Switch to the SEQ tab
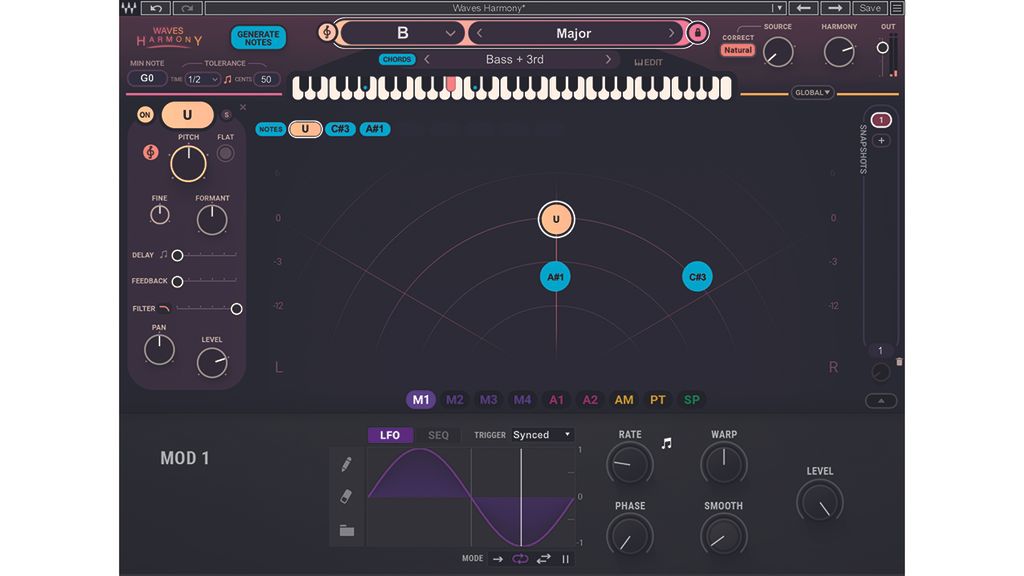This screenshot has width=1024, height=576. (x=439, y=435)
